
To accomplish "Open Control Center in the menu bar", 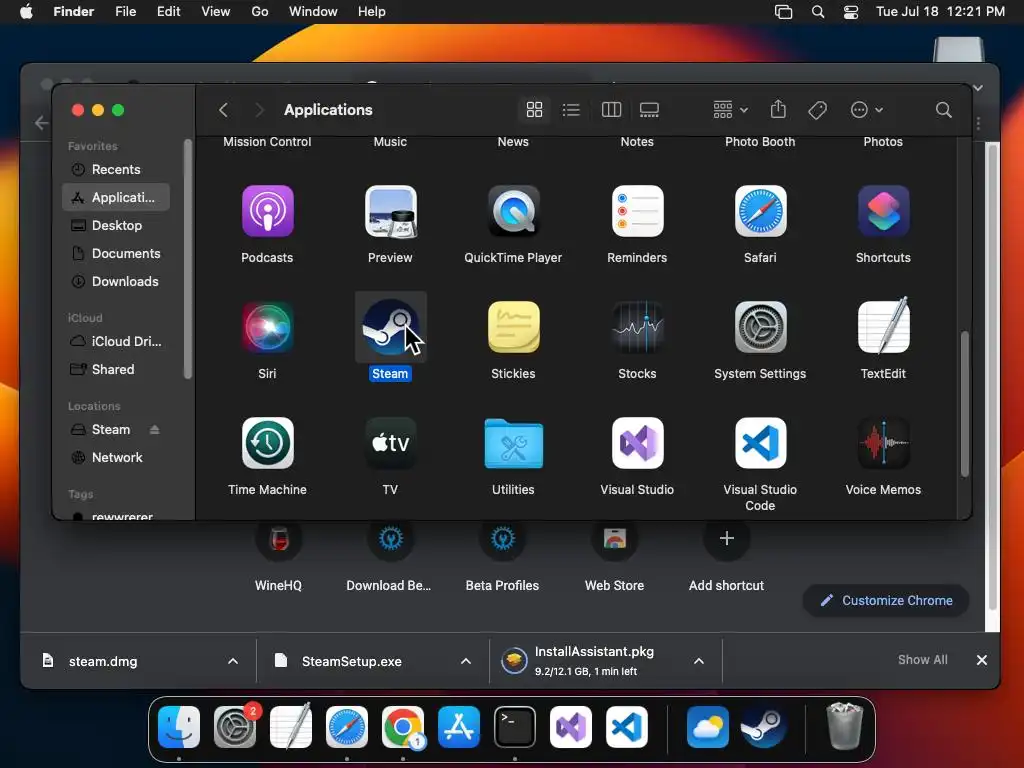I will tap(851, 12).
